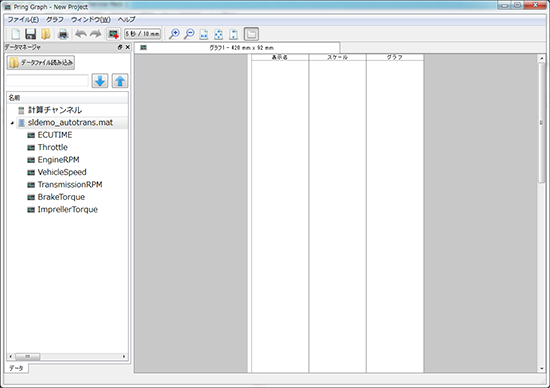Click add graph icon with red plus
The image size is (550, 388).
click(114, 34)
